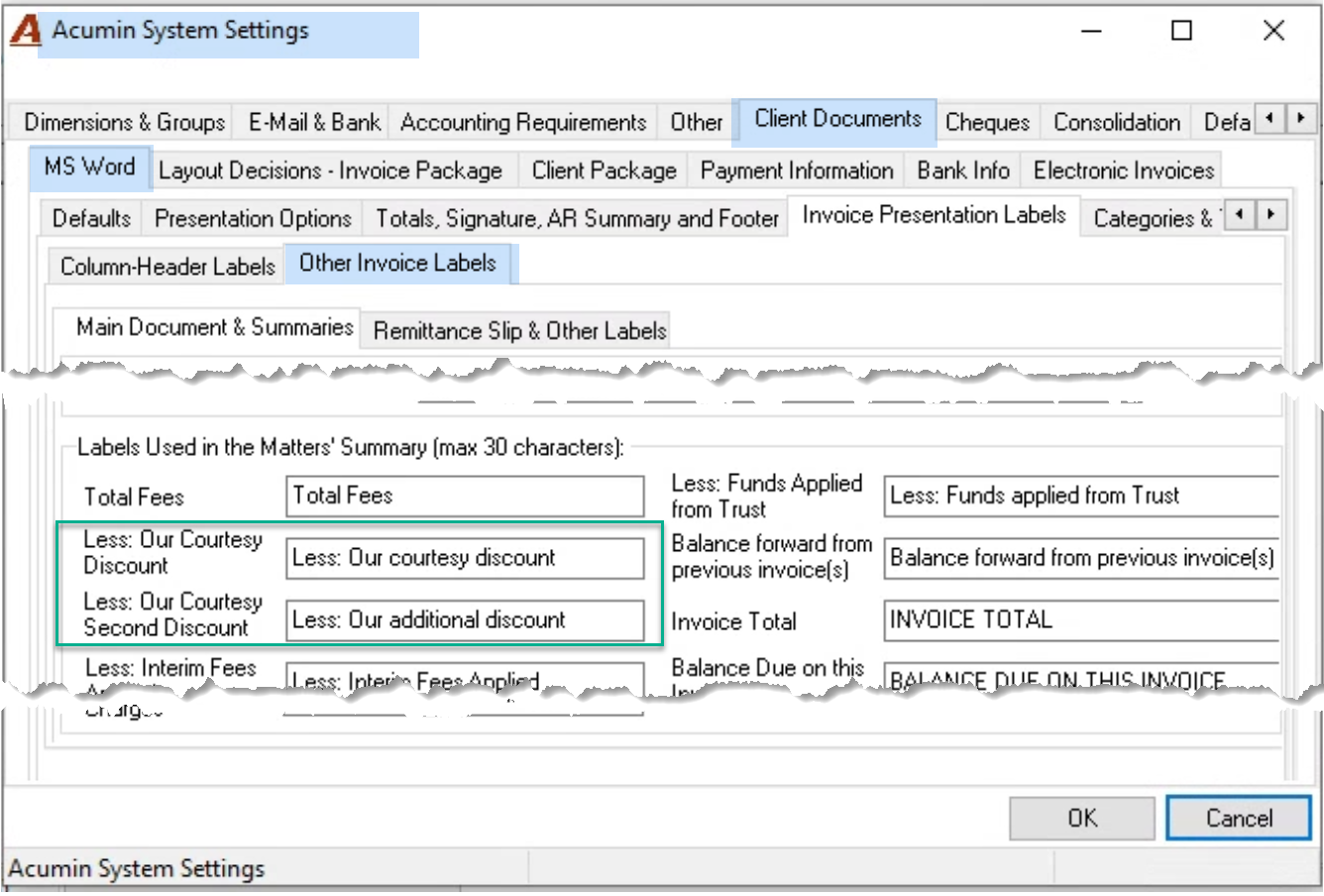
Task: Click left arrow beside Categories tab
Action: point(1240,215)
